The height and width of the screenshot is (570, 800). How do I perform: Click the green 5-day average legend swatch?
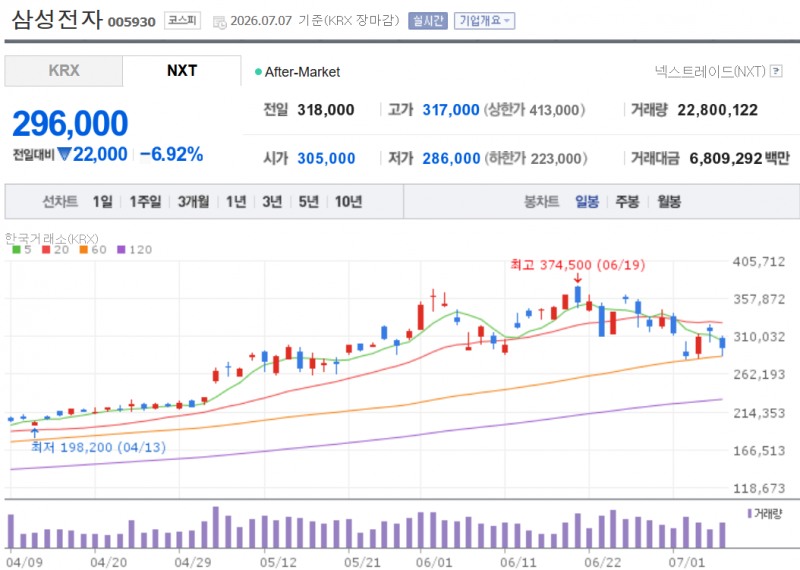[16, 250]
